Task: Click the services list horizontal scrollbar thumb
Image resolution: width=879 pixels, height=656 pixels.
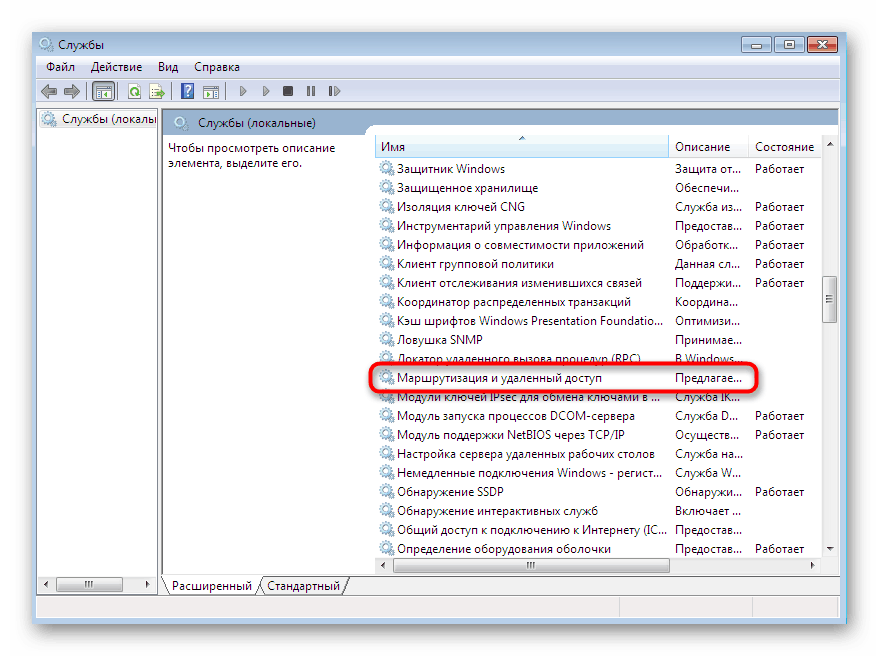Action: [531, 565]
